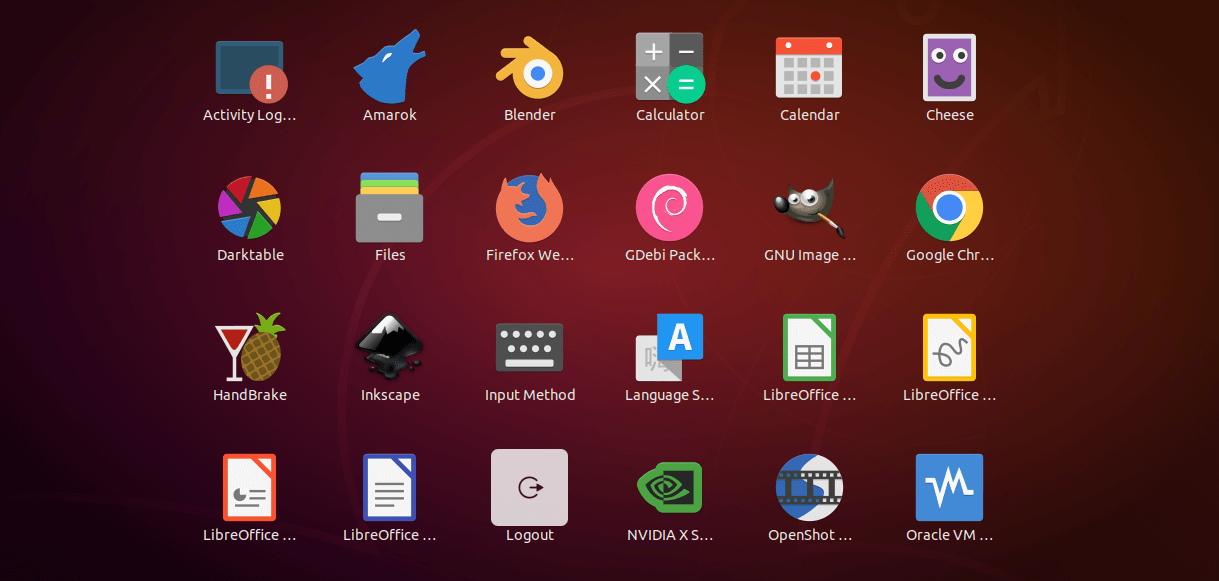Open Inkscape vector editor
The width and height of the screenshot is (1219, 581).
389,347
